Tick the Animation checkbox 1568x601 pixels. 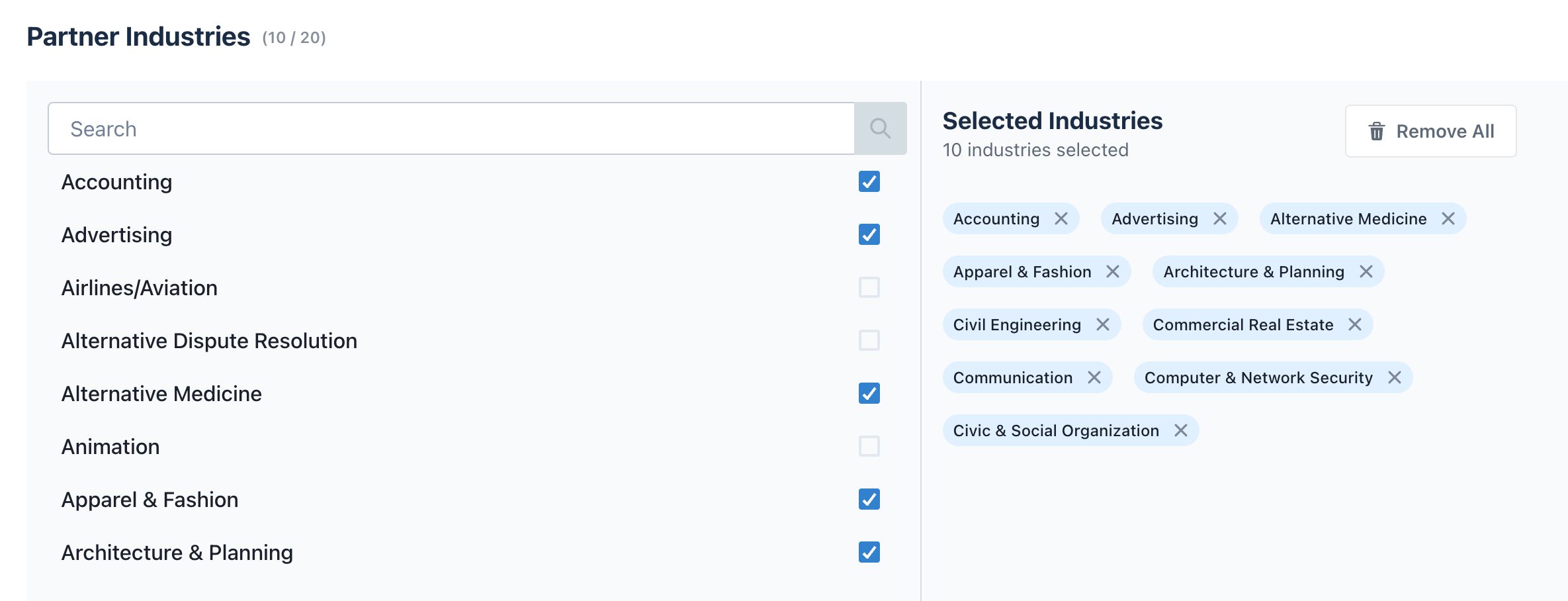(x=869, y=446)
